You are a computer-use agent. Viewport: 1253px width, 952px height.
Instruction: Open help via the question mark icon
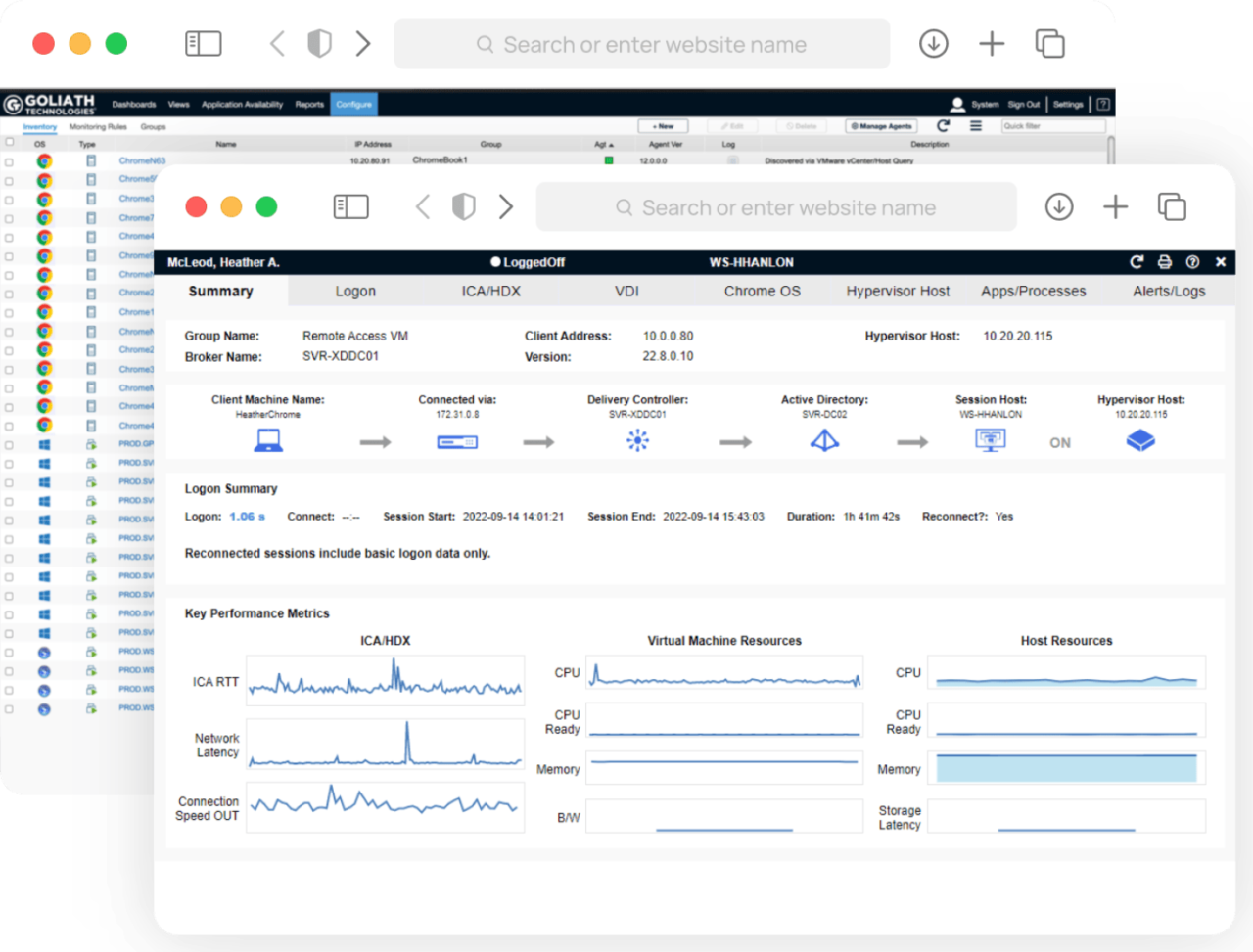point(1193,262)
